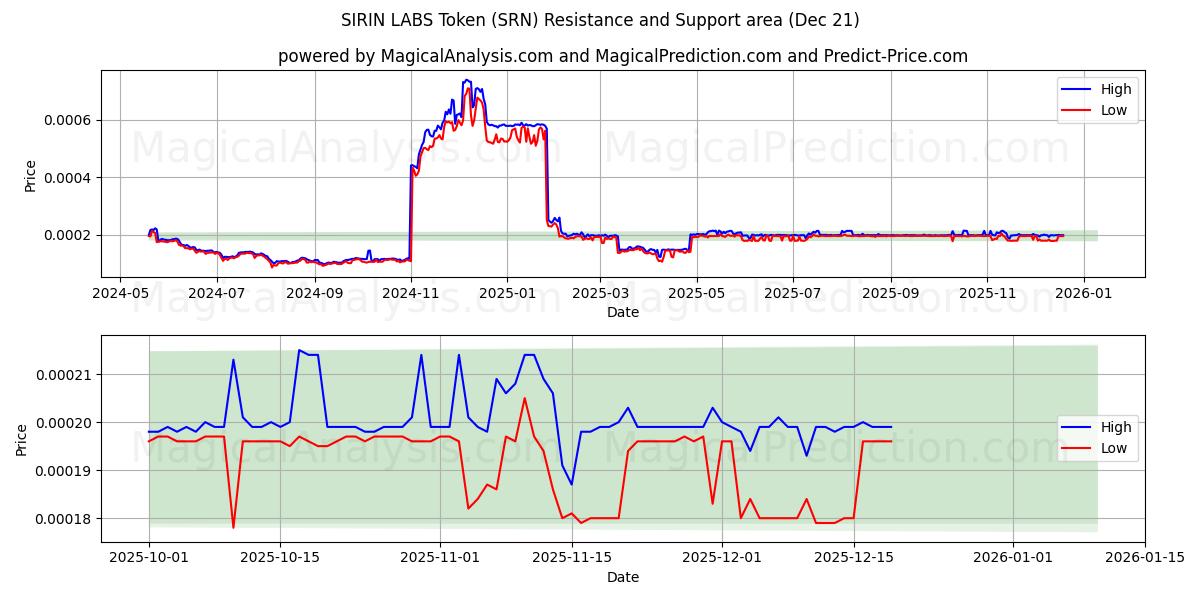Click the red Low legend marker in bottom chart
Screen dimensions: 1200x600
coord(1076,448)
